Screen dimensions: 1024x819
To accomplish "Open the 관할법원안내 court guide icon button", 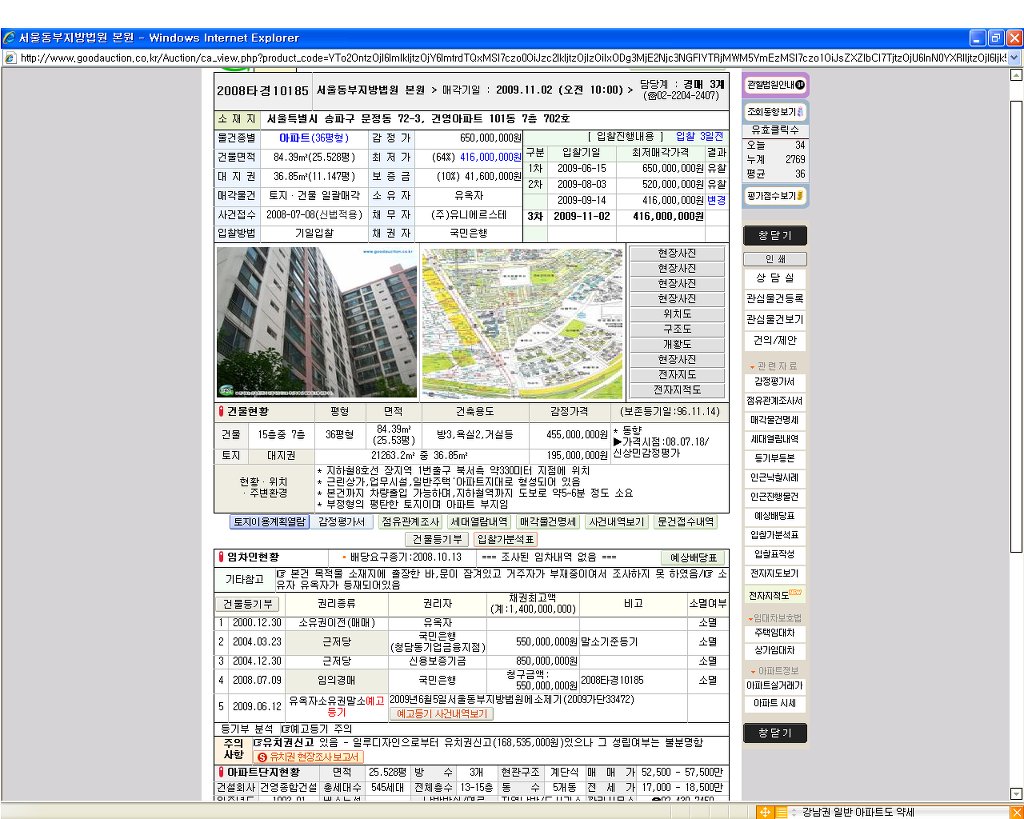I will (x=776, y=86).
